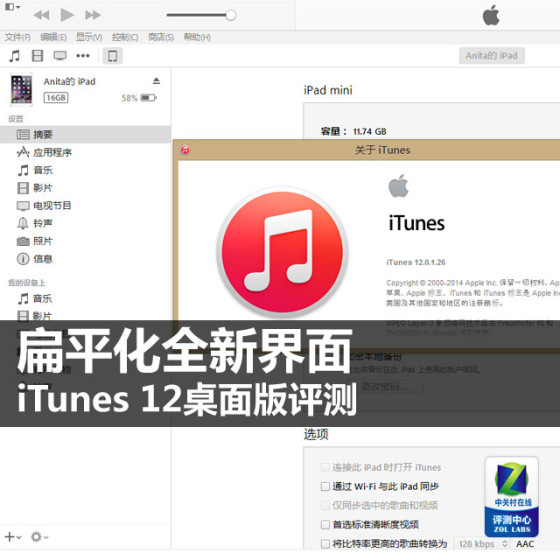Click the Apple logo in the top display area
The height and width of the screenshot is (560, 560).
click(x=491, y=15)
